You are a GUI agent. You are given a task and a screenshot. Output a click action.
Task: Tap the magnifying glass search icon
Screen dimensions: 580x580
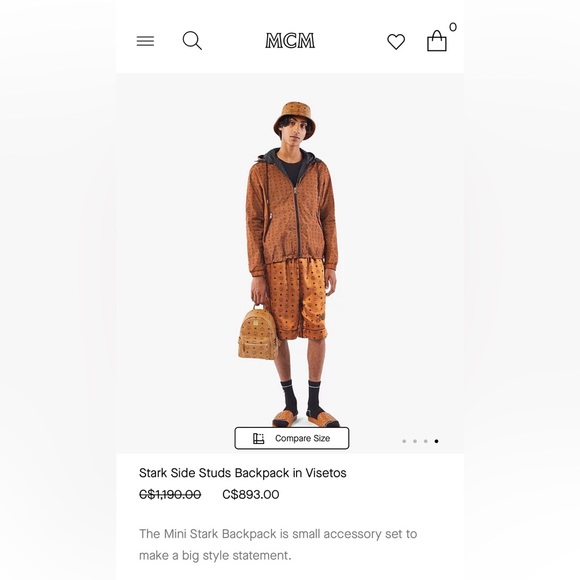[192, 40]
